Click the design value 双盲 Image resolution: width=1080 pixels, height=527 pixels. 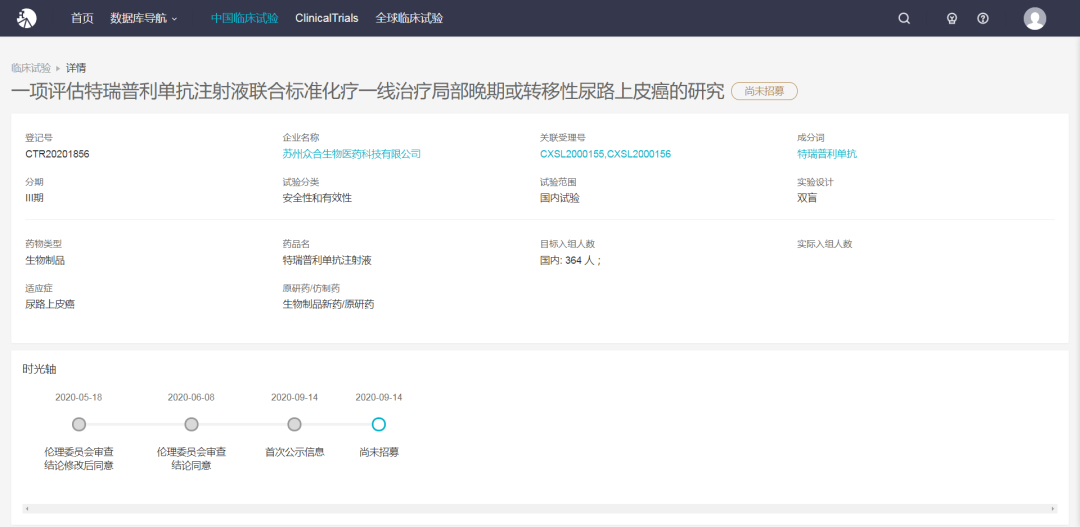click(807, 198)
